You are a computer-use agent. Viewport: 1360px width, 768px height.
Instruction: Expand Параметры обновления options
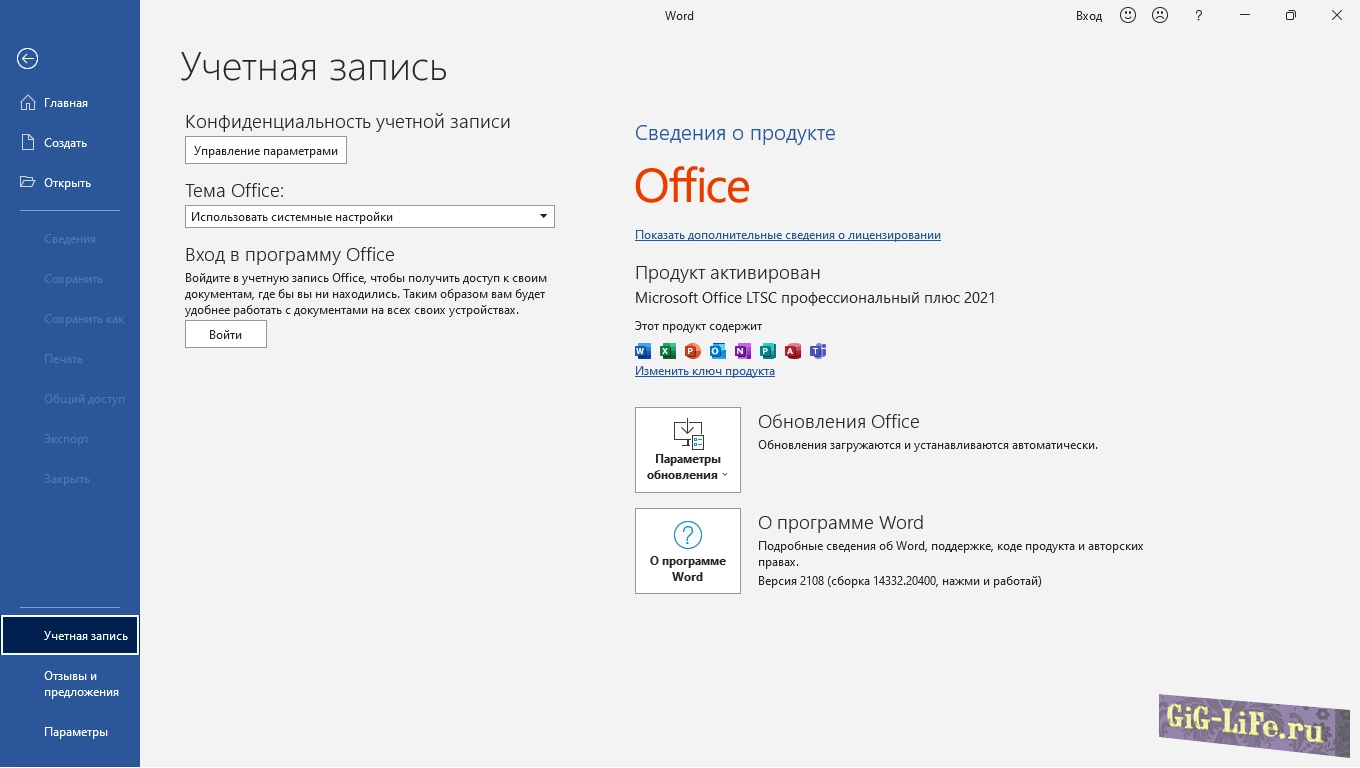[x=688, y=450]
